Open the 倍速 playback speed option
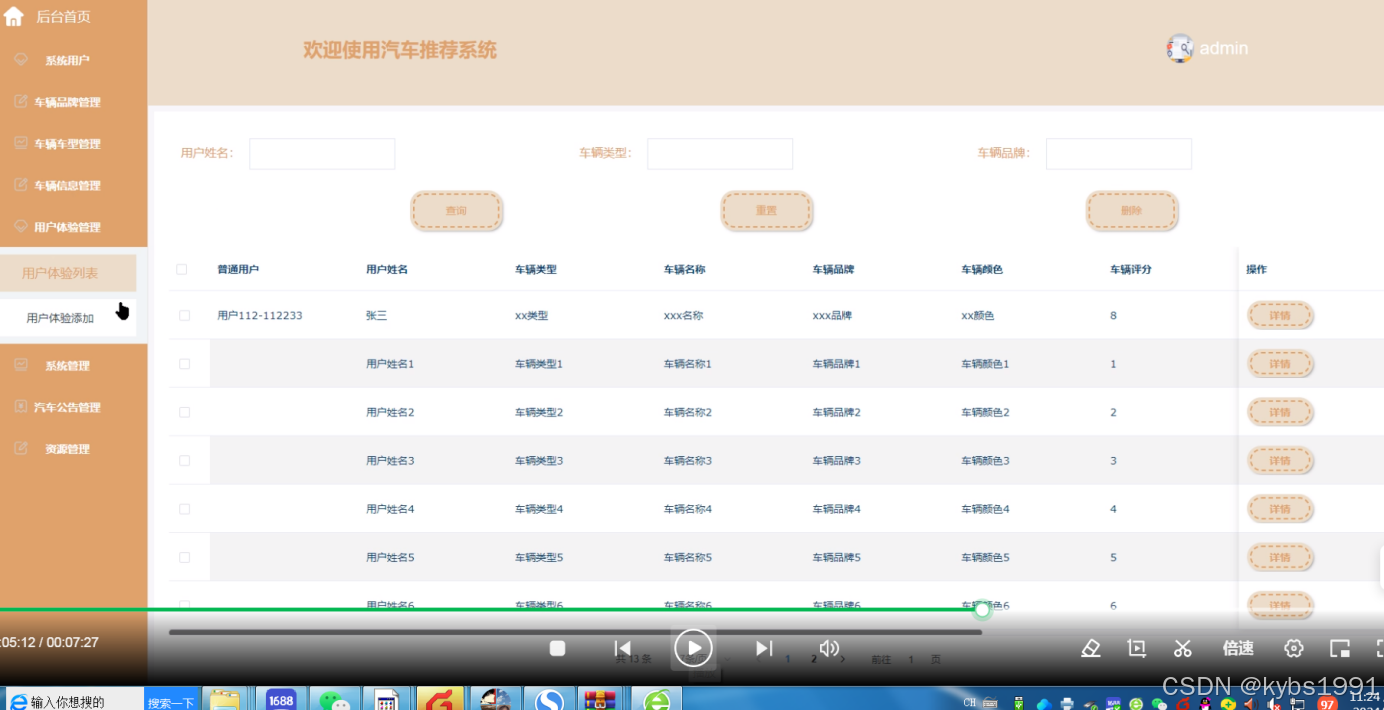Viewport: 1384px width, 710px height. [1238, 648]
